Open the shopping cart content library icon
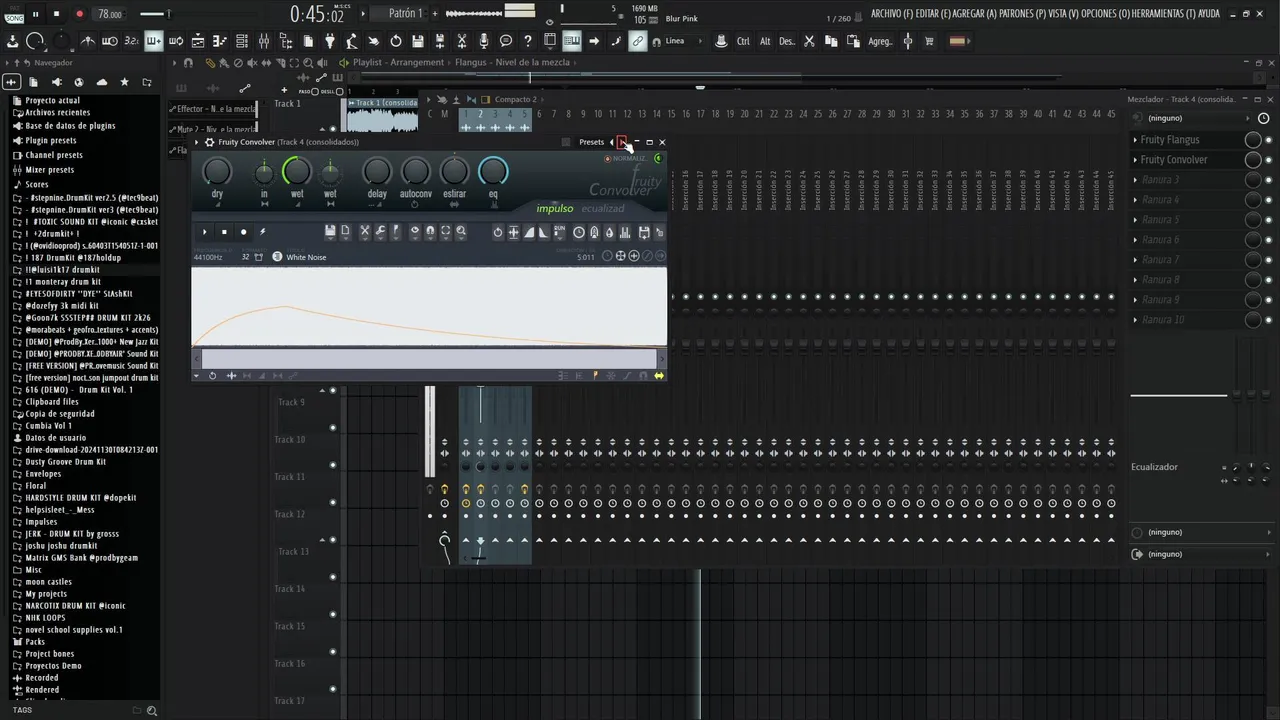 [929, 41]
